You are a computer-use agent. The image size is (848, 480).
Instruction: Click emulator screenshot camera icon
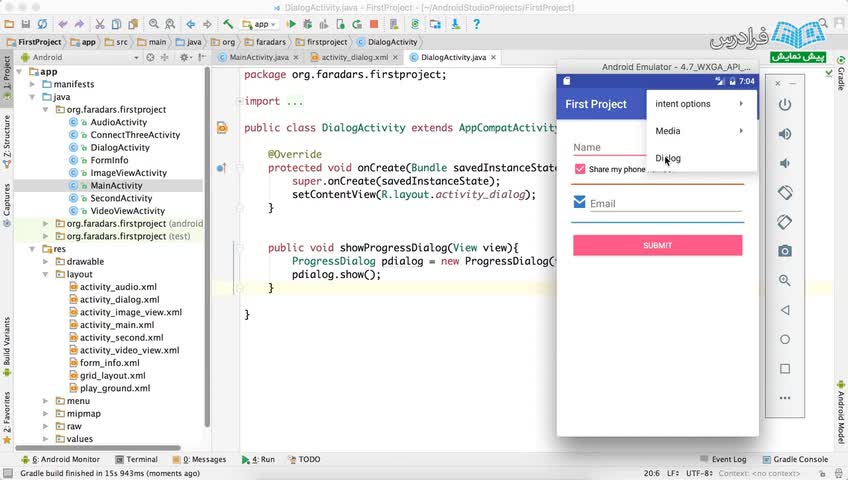coord(785,251)
